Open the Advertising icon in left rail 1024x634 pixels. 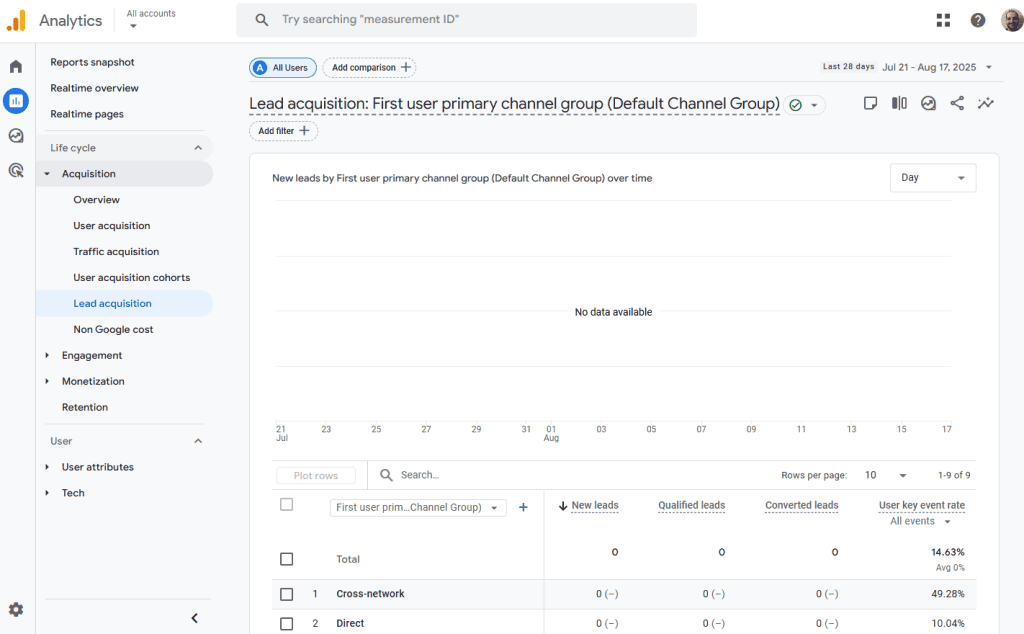[x=16, y=170]
